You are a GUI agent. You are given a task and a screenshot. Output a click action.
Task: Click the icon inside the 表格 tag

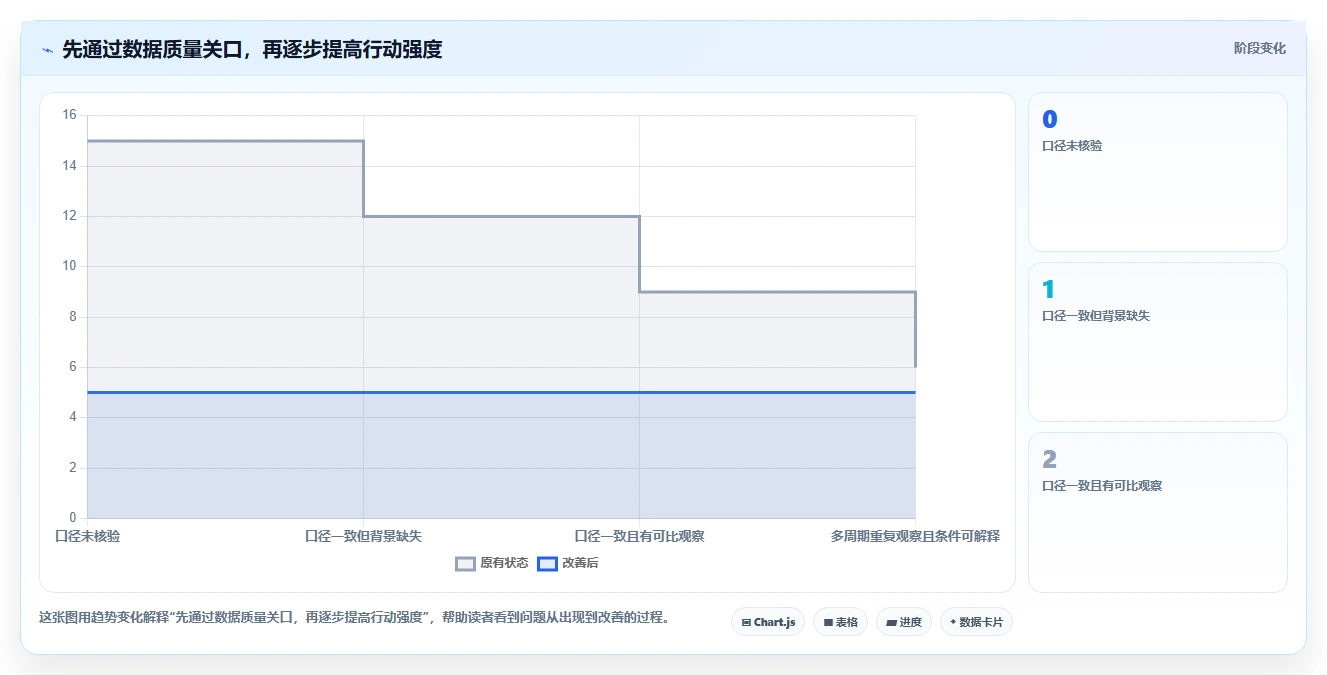click(828, 622)
